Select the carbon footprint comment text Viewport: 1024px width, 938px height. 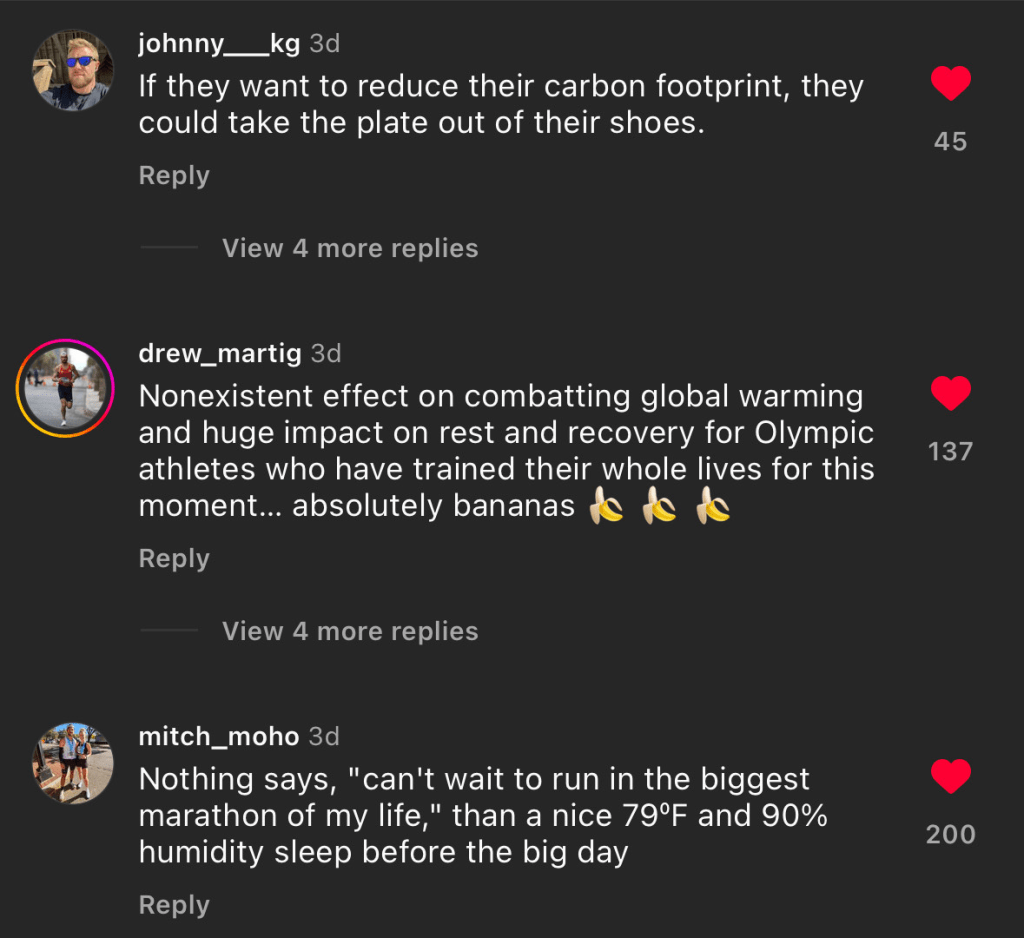point(500,104)
